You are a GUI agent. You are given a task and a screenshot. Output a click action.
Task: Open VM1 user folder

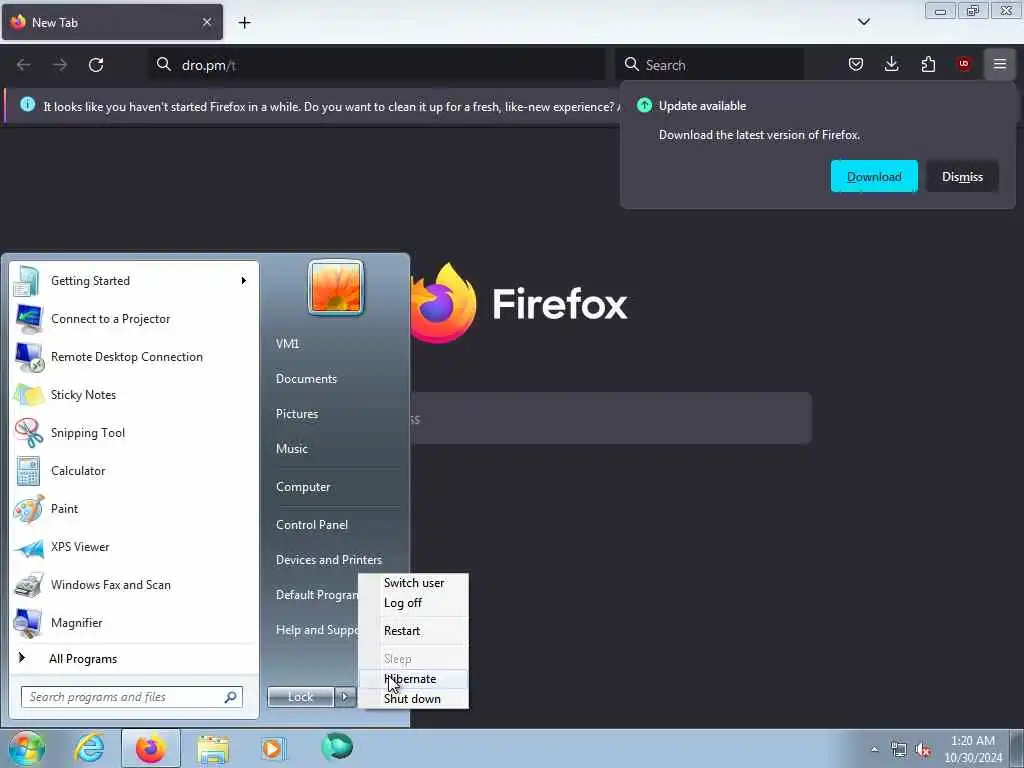click(x=287, y=344)
